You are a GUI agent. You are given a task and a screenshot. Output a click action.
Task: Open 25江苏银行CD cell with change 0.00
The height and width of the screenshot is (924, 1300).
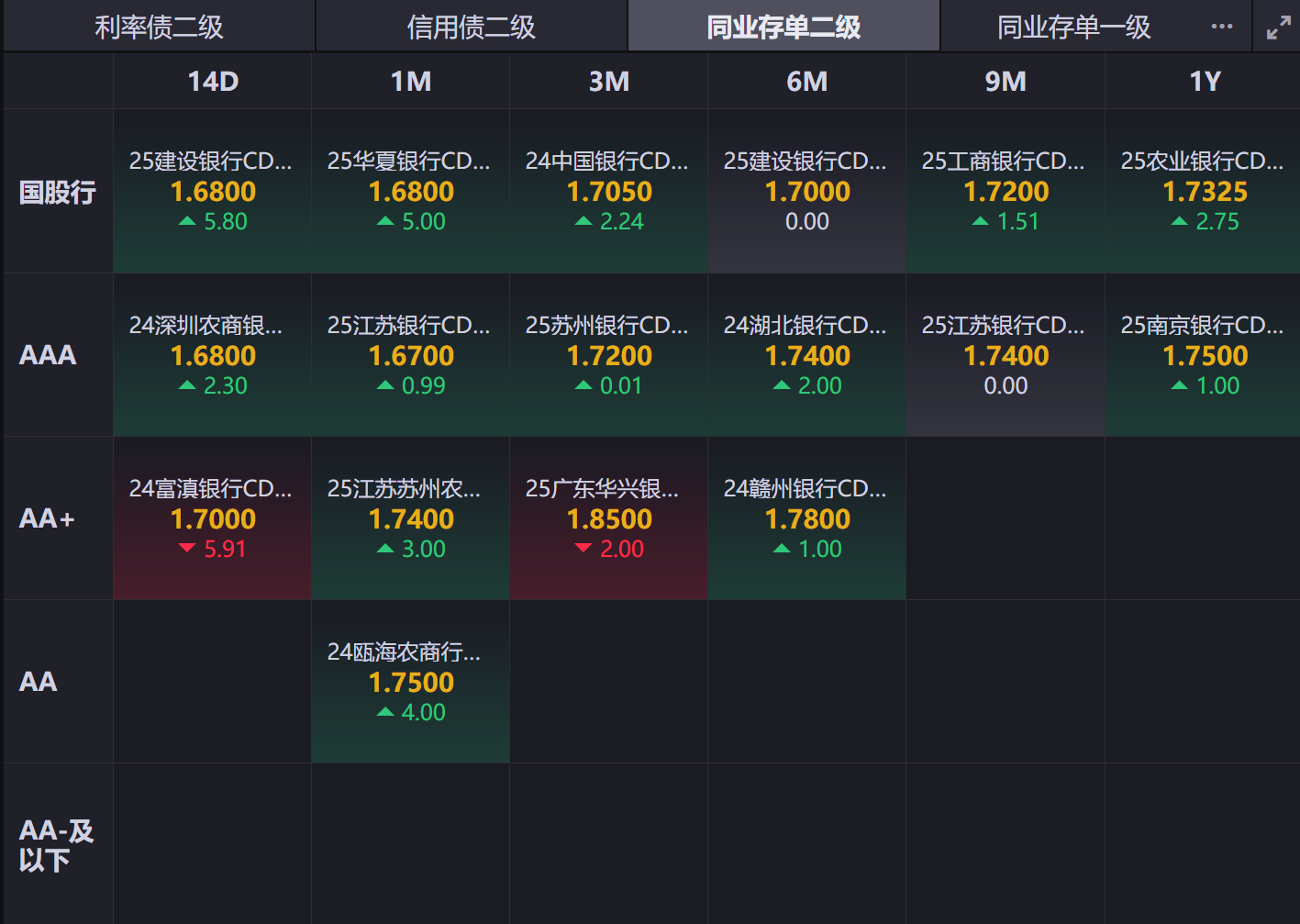point(1006,355)
